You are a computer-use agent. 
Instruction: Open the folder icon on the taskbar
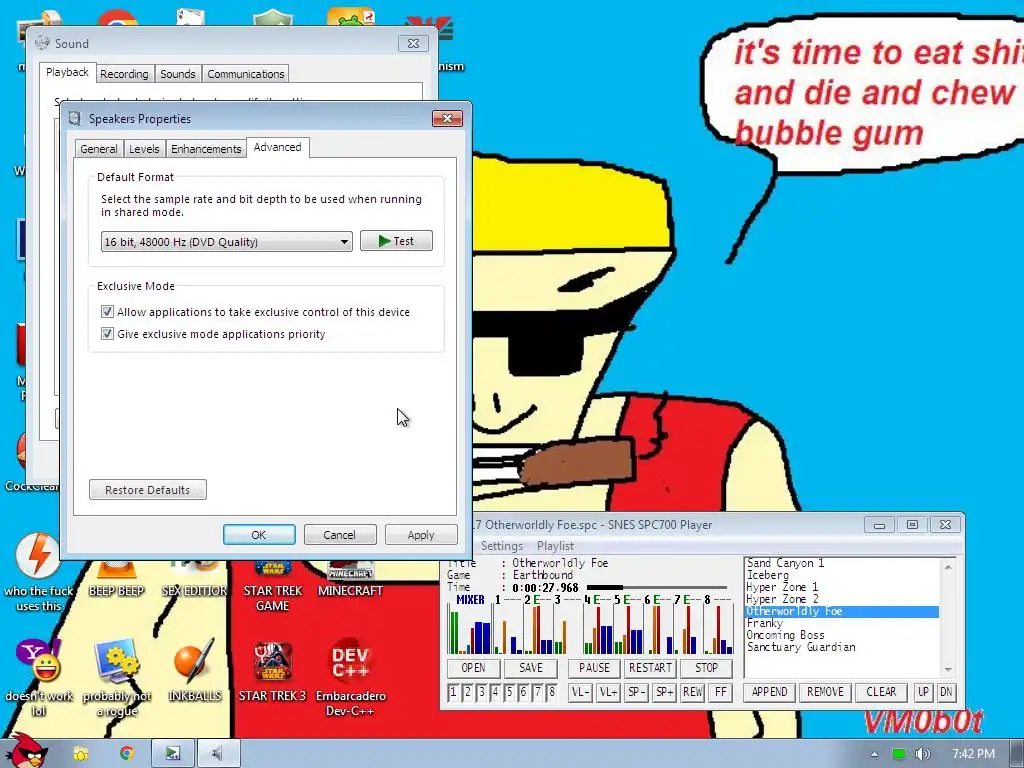point(81,754)
